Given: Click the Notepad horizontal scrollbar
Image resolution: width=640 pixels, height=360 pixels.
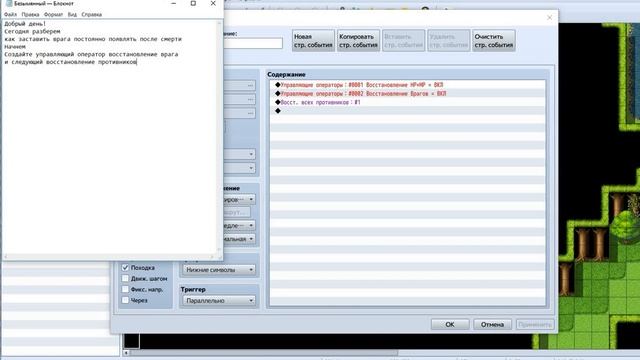Looking at the screenshot, I should (109, 256).
